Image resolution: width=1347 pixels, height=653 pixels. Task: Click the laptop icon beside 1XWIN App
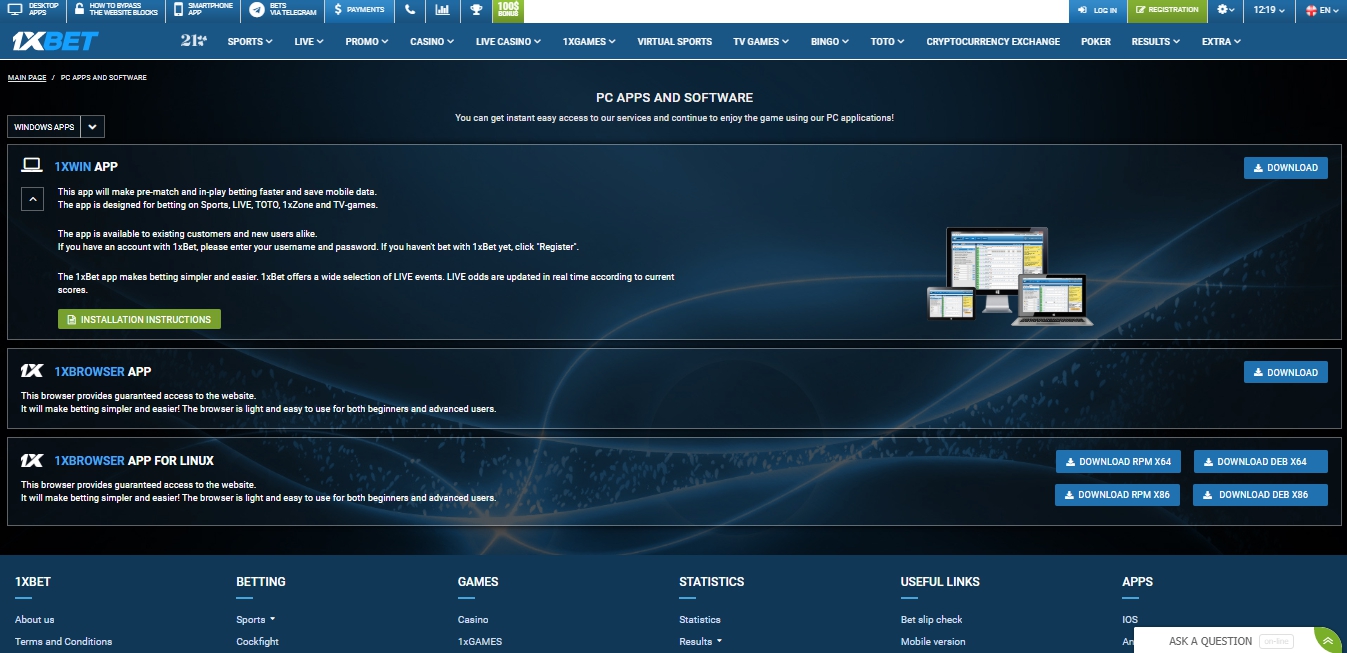(x=32, y=166)
